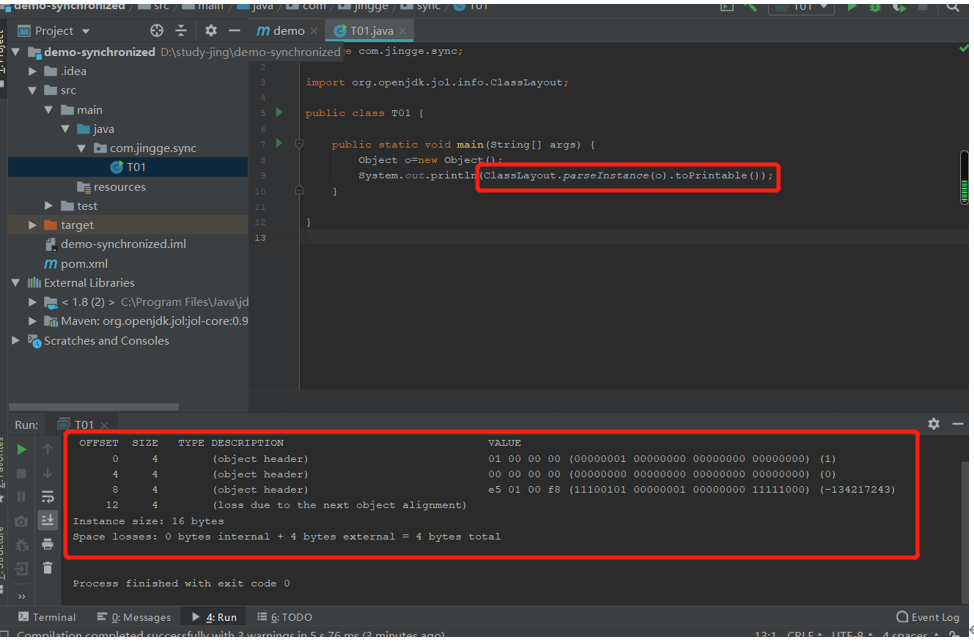974x642 pixels.
Task: Click the Project panel horizontal scrollbar
Action: pyautogui.click(x=94, y=407)
